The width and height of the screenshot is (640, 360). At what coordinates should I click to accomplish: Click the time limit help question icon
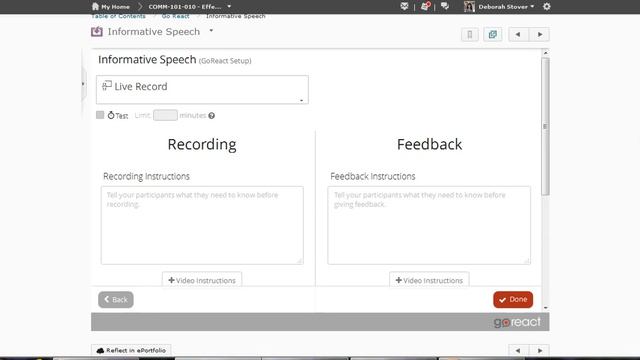[x=211, y=116]
